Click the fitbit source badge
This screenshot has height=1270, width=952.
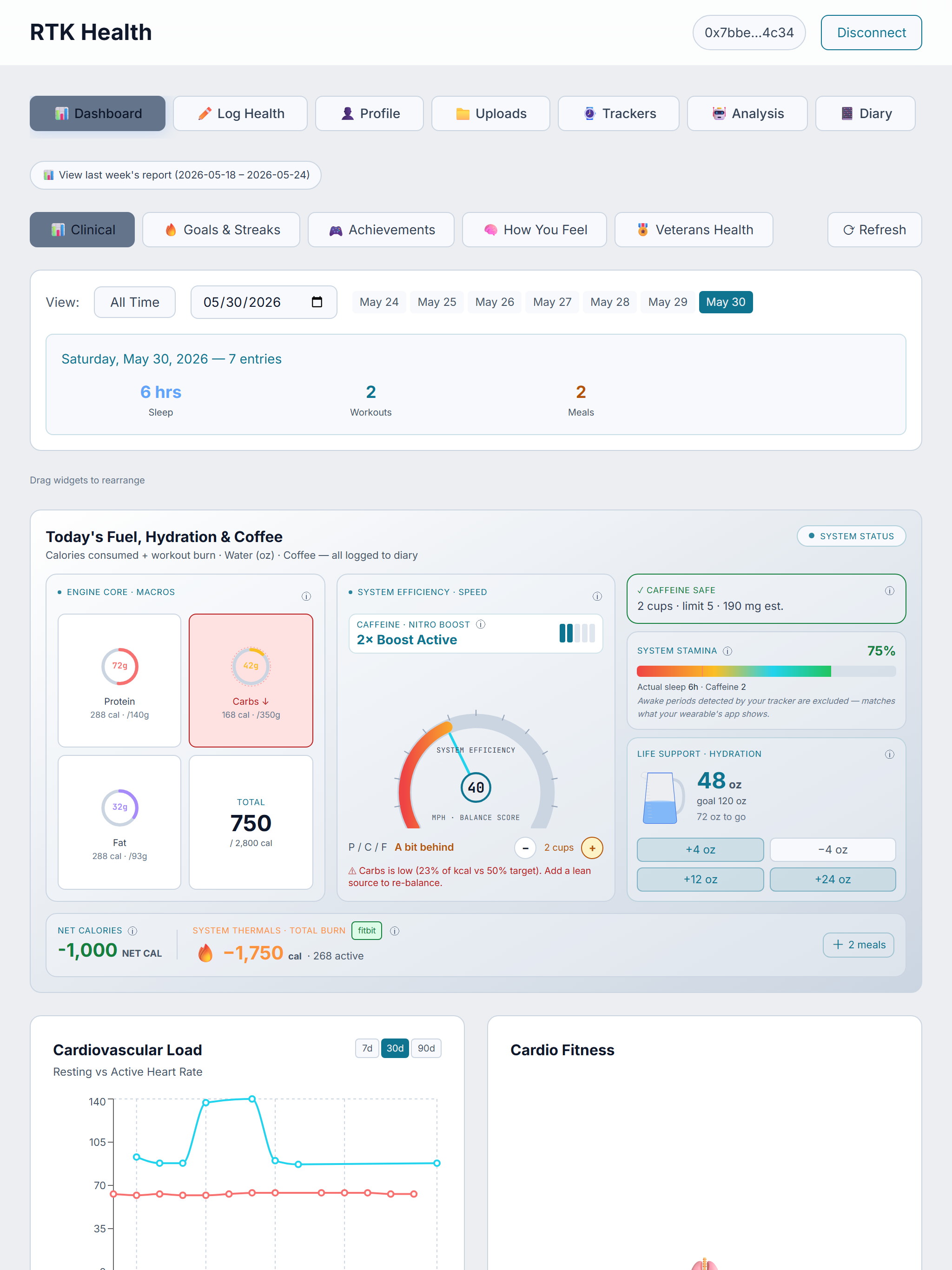pyautogui.click(x=367, y=931)
